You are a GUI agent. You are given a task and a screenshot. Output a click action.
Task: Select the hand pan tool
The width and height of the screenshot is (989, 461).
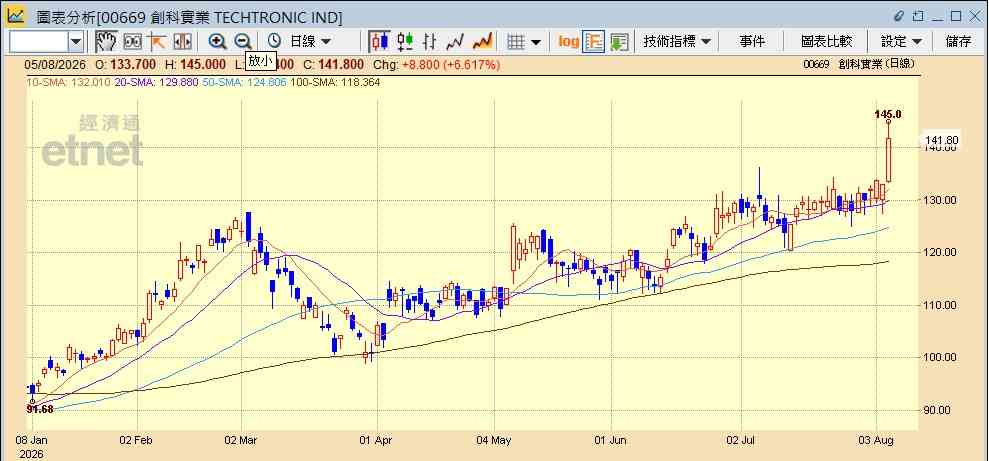(106, 42)
